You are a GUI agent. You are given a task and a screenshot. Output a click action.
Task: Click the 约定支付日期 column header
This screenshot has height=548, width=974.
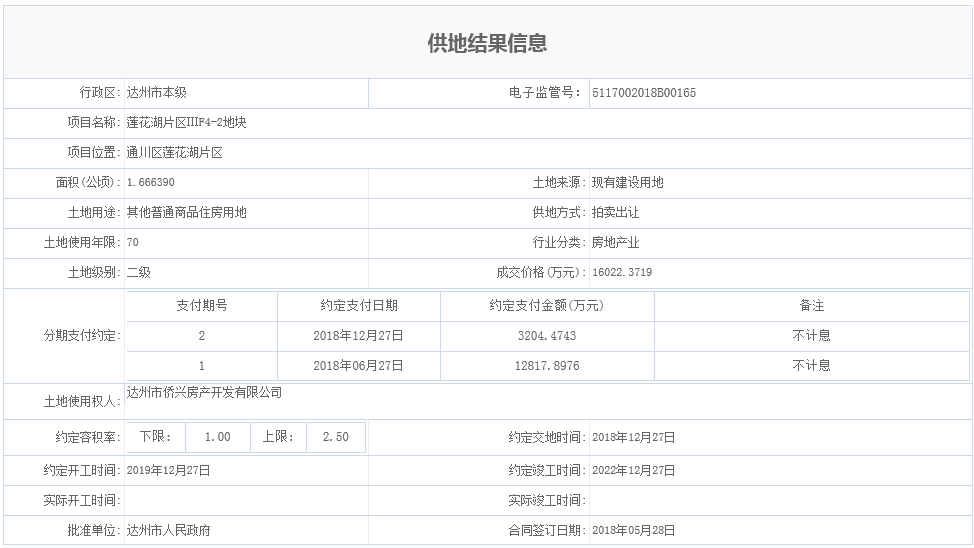(358, 305)
